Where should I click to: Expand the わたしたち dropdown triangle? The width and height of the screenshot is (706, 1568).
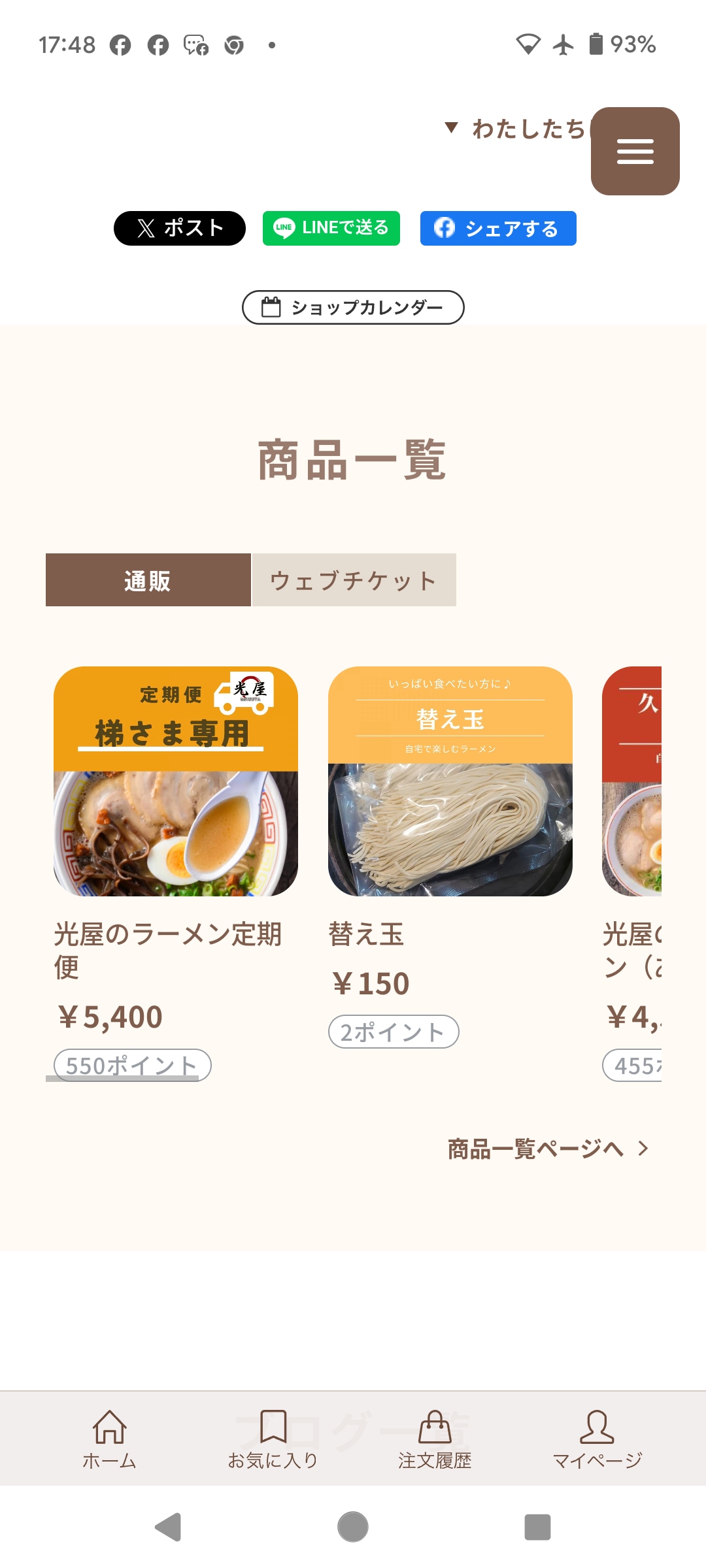(451, 127)
